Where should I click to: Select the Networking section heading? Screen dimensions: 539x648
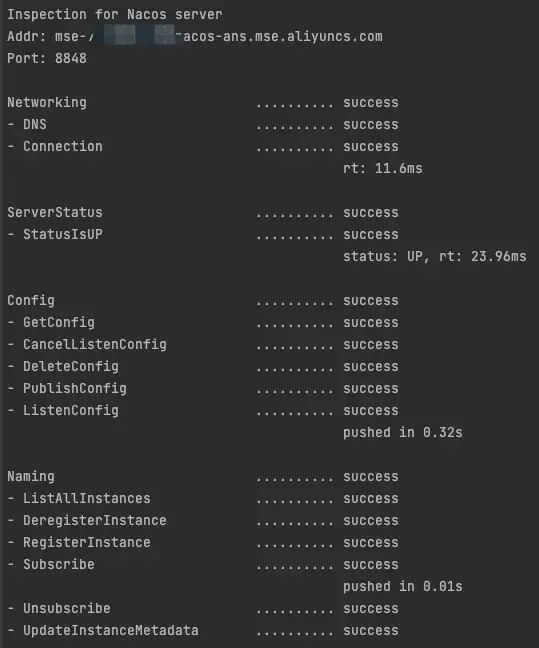pyautogui.click(x=47, y=102)
